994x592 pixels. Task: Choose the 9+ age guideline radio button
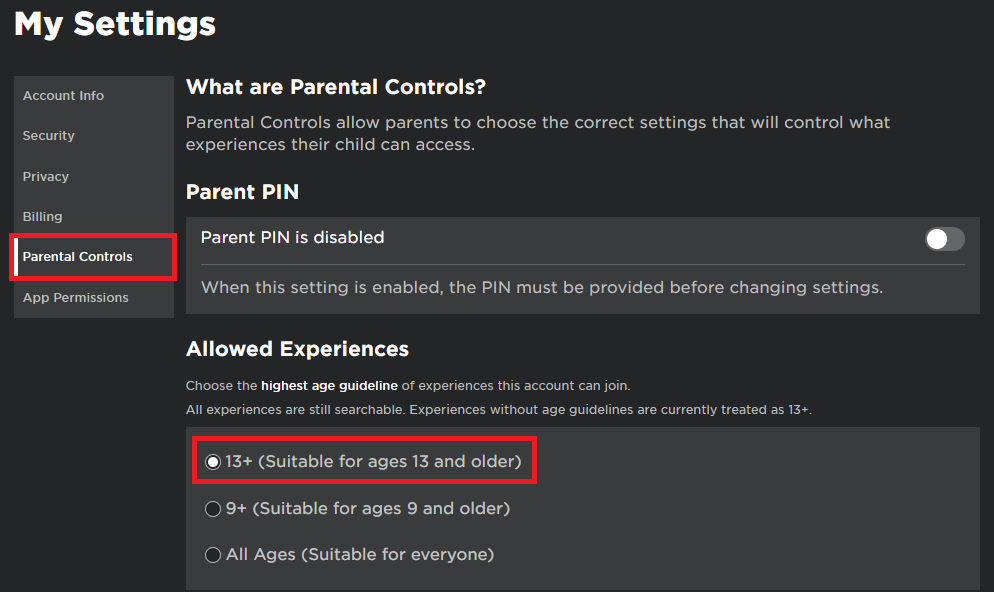coord(213,509)
